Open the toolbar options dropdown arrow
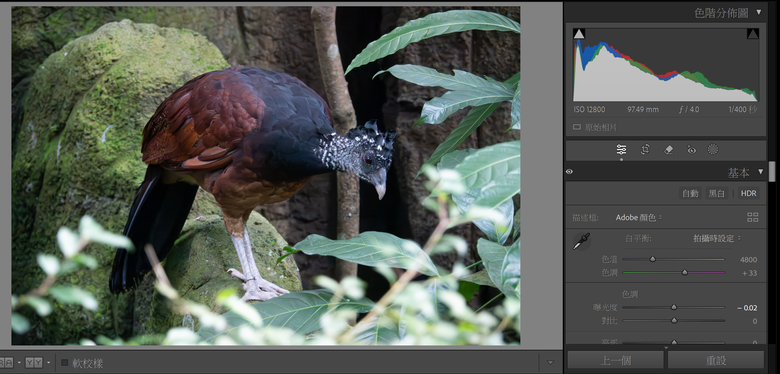Image resolution: width=780 pixels, height=374 pixels. tap(550, 362)
